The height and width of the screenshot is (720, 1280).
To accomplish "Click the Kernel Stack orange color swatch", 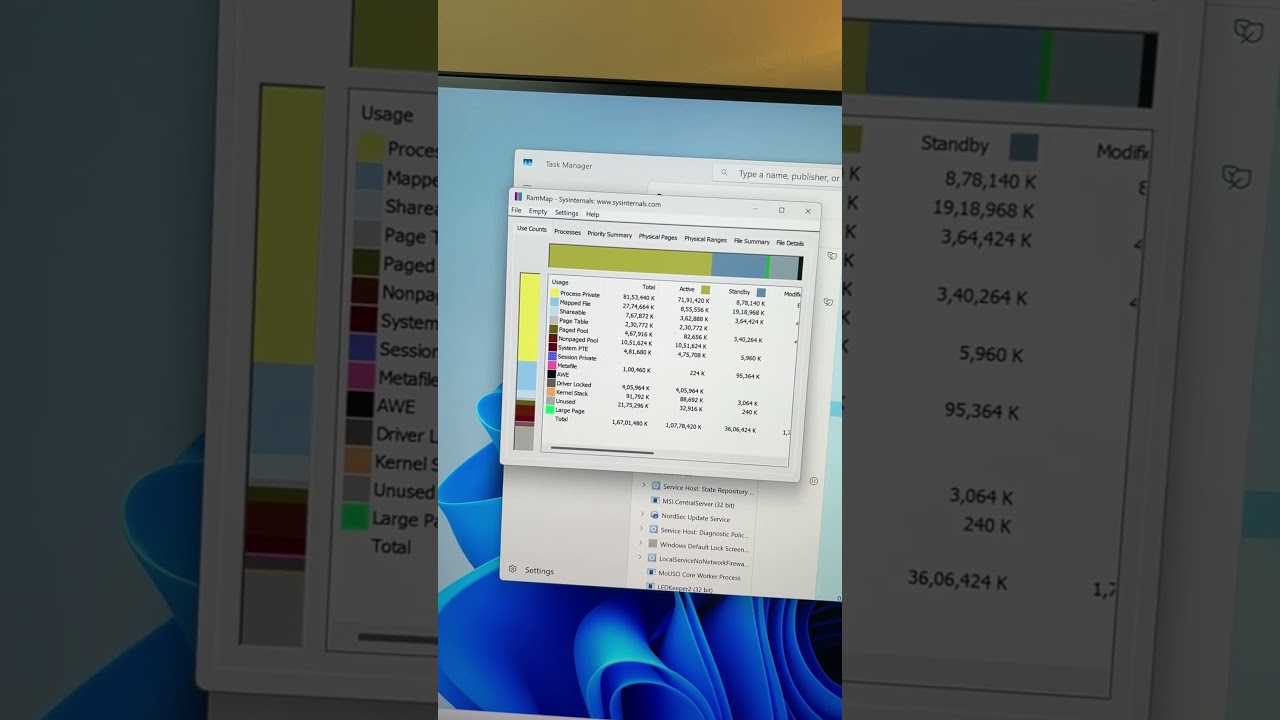I will pos(551,392).
